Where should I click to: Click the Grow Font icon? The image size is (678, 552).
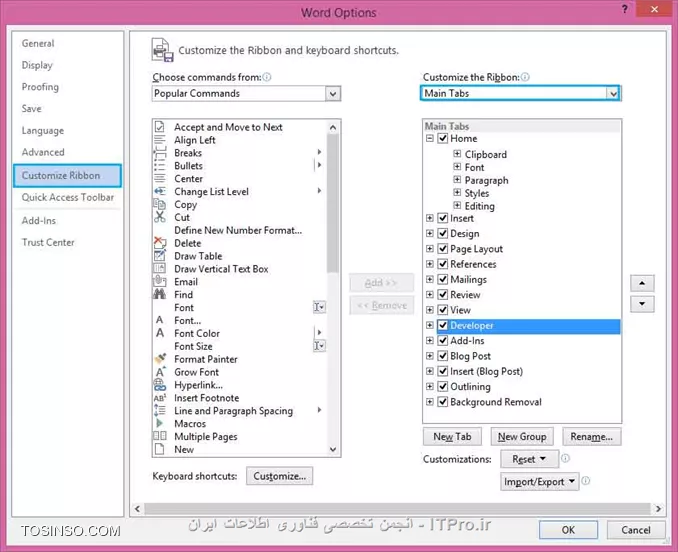tap(160, 372)
